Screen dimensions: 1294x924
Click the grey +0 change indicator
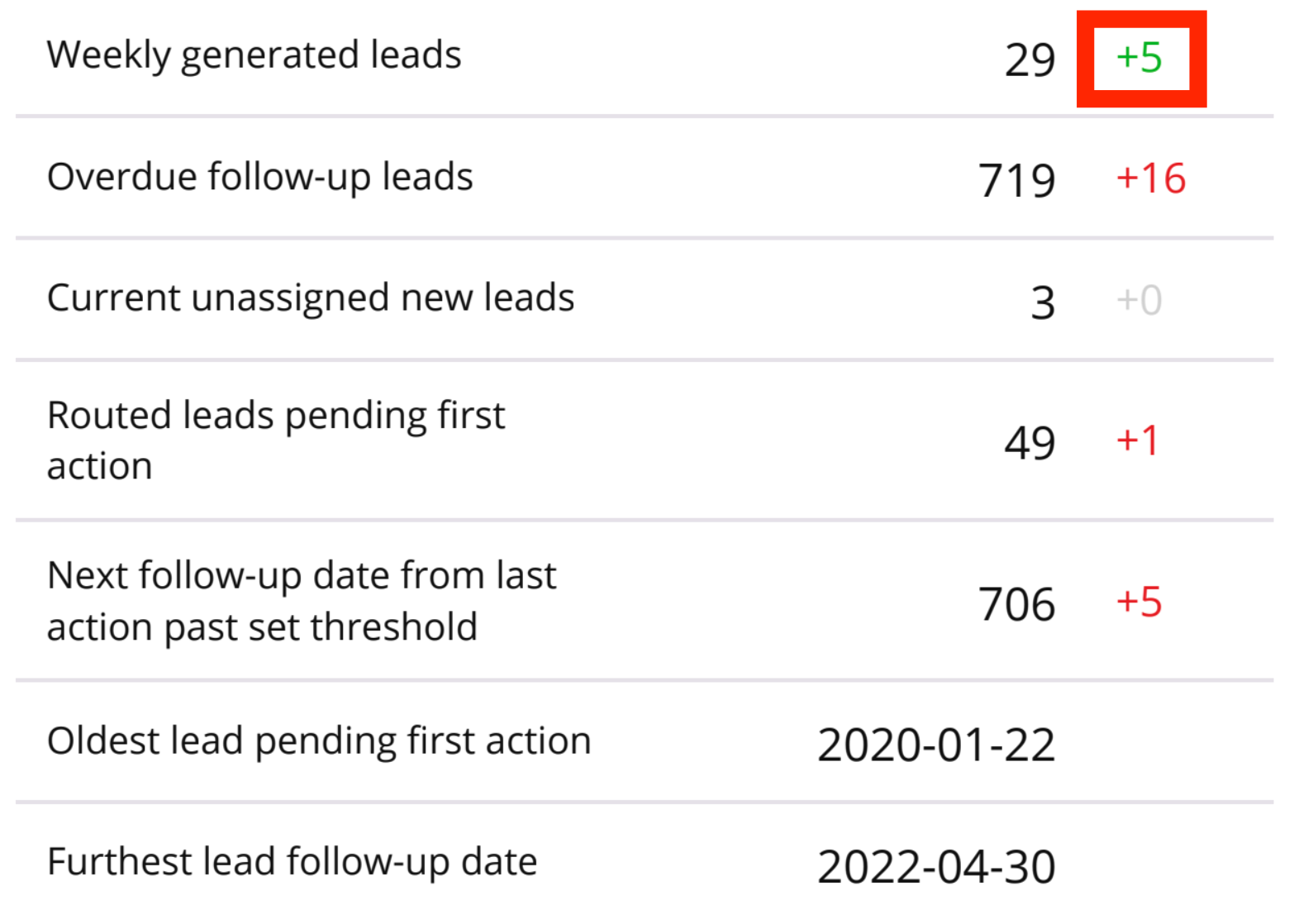(1139, 300)
